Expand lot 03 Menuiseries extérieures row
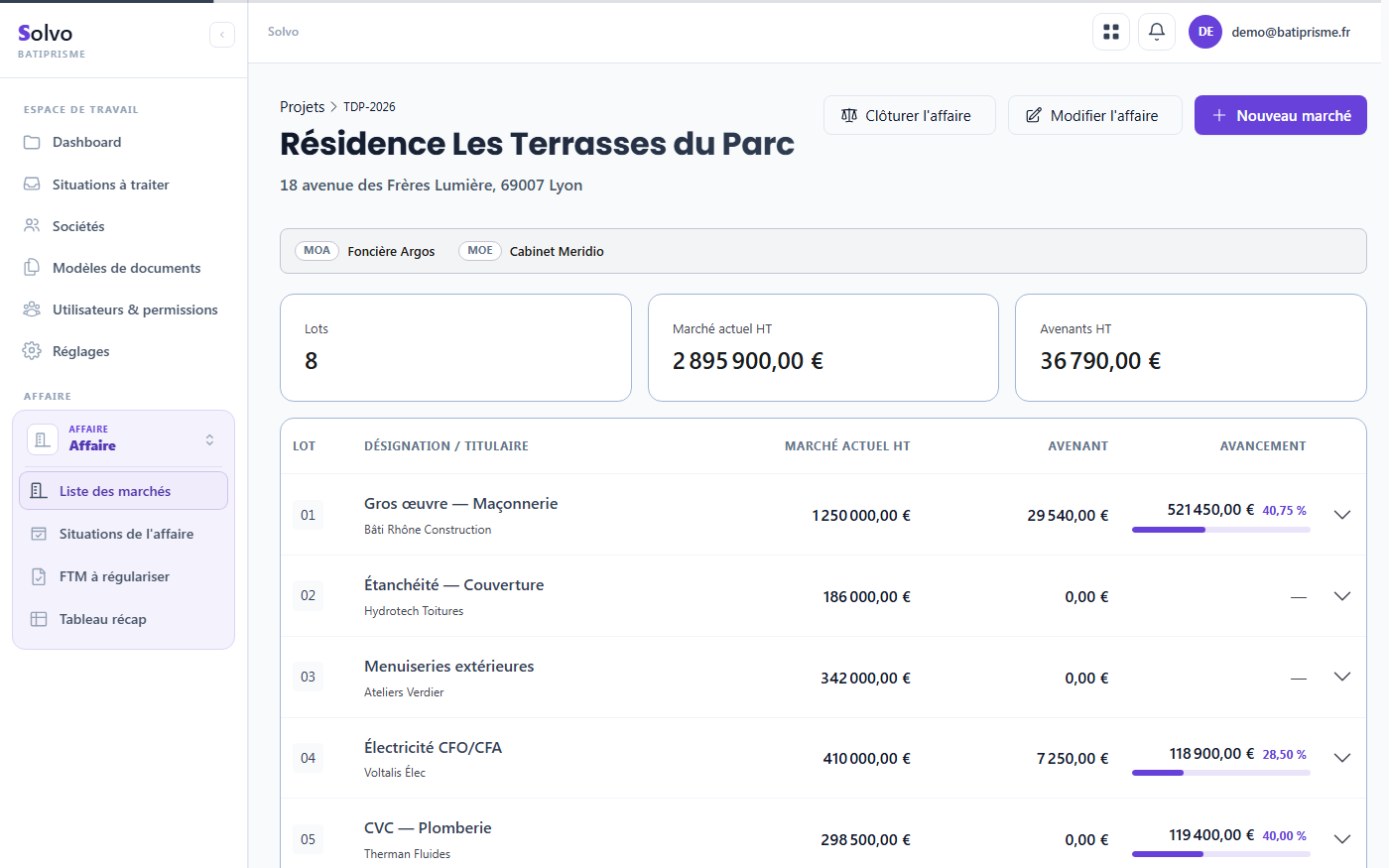The width and height of the screenshot is (1389, 868). tap(1342, 677)
